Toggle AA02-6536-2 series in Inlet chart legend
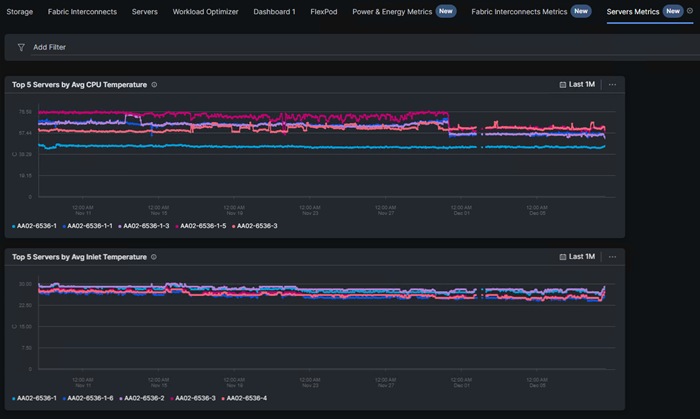The height and width of the screenshot is (419, 700). point(142,398)
